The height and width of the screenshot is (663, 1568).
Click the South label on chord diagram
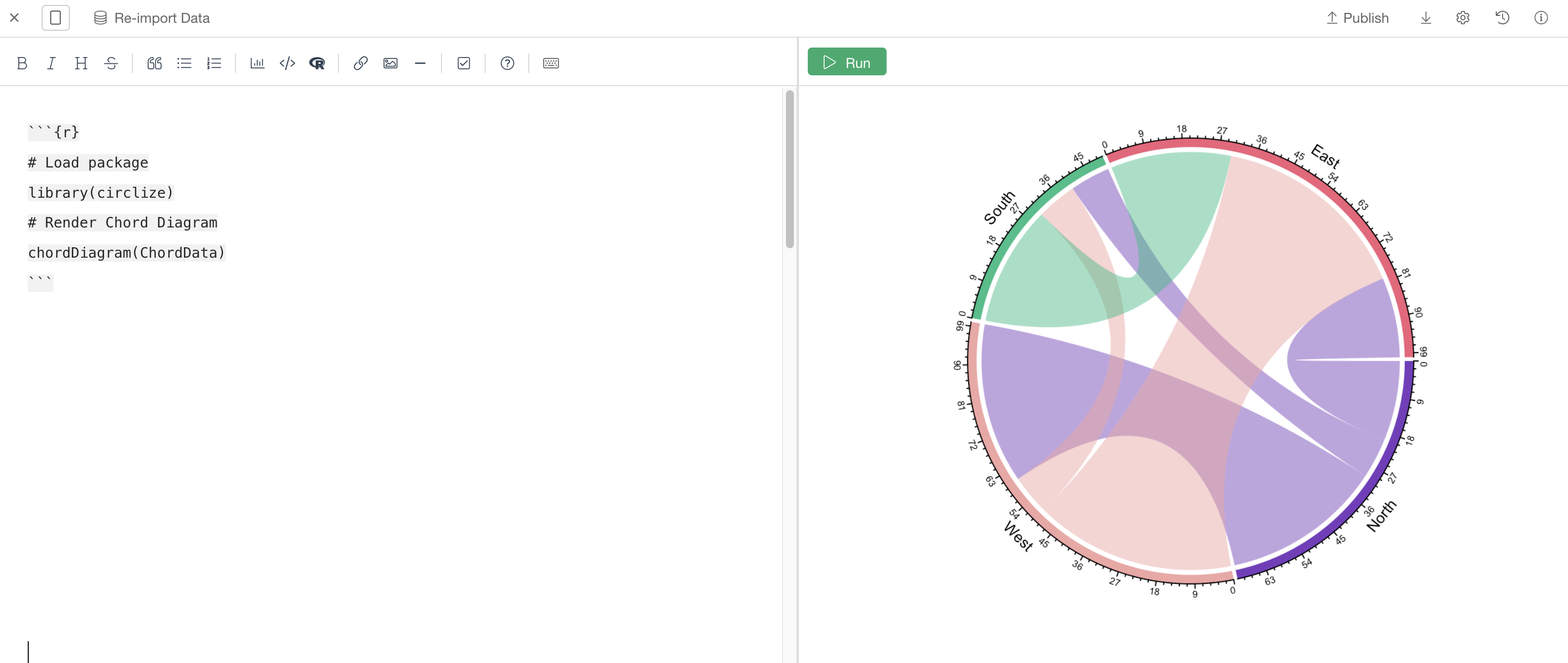click(x=1000, y=208)
